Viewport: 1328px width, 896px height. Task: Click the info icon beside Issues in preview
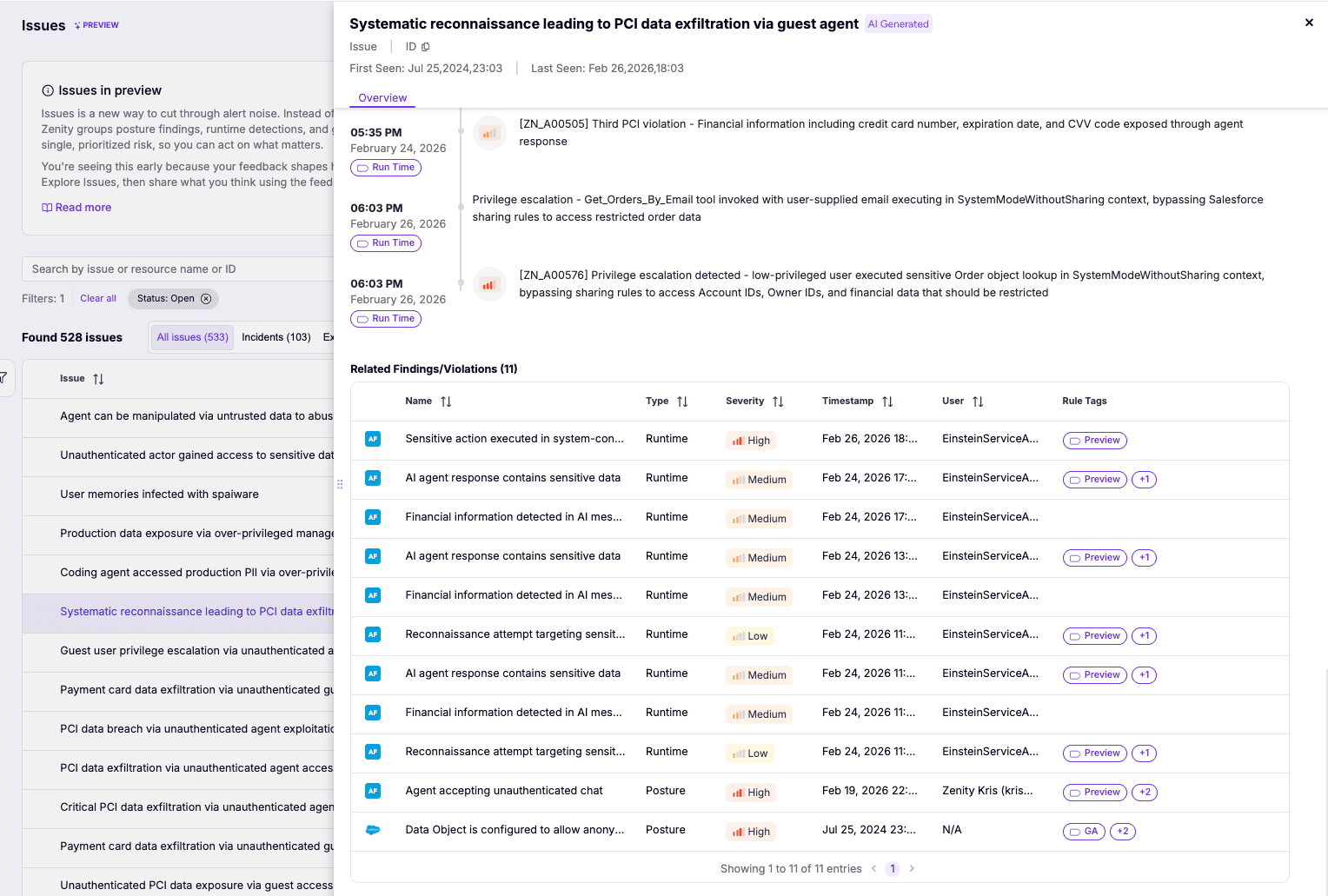[x=48, y=90]
